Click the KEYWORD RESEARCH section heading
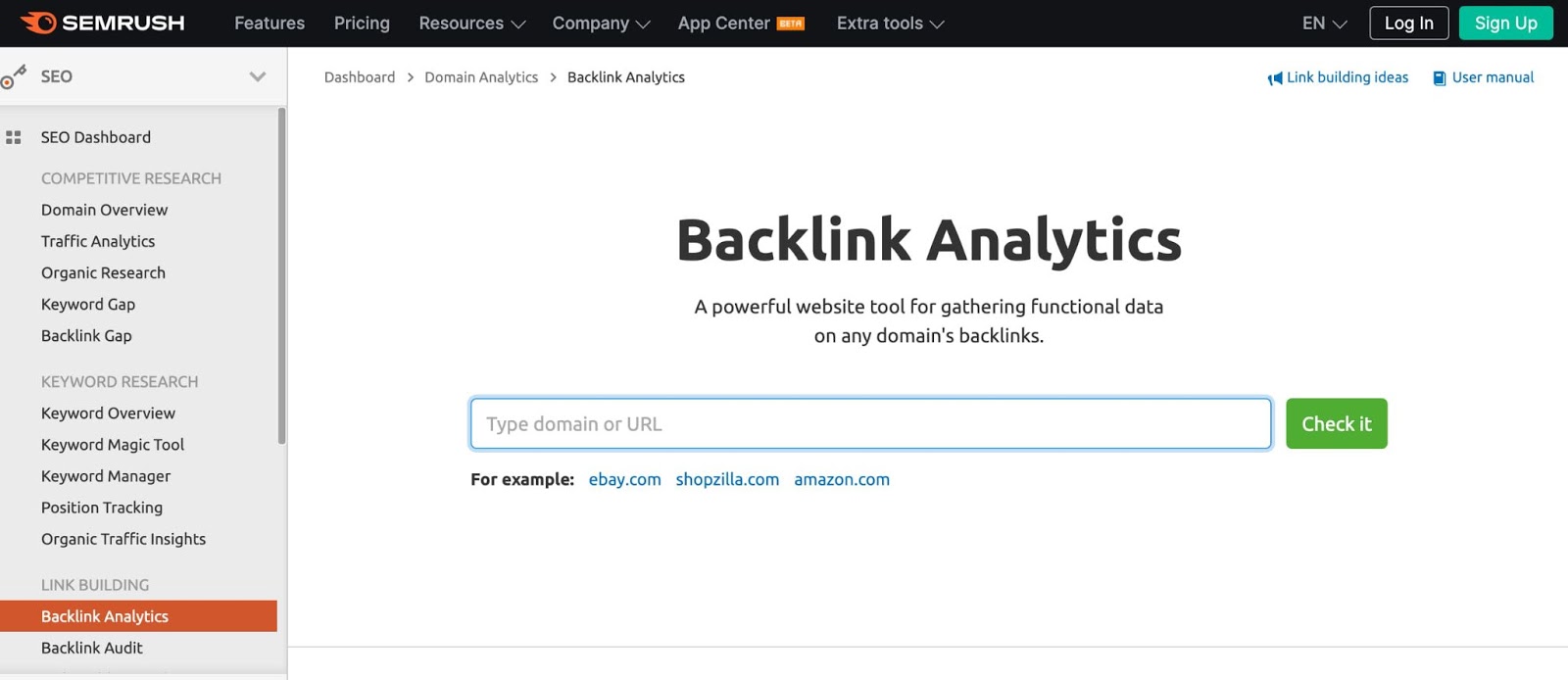The image size is (1568, 680). point(120,382)
